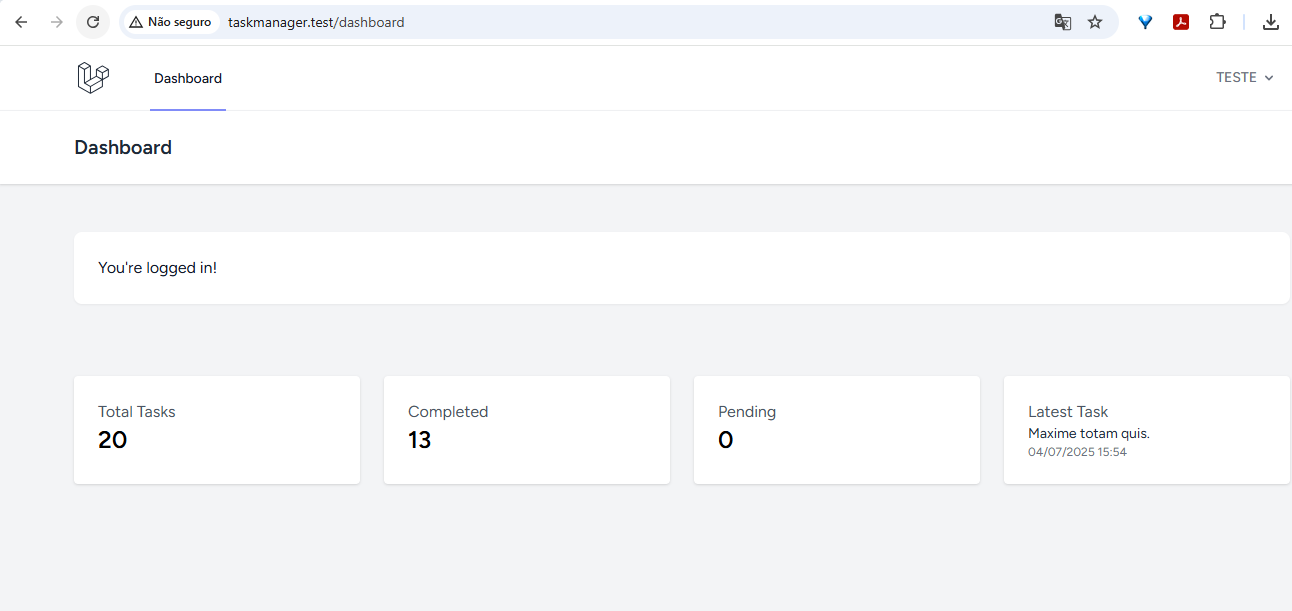Open the Dashboard heading link

122,147
